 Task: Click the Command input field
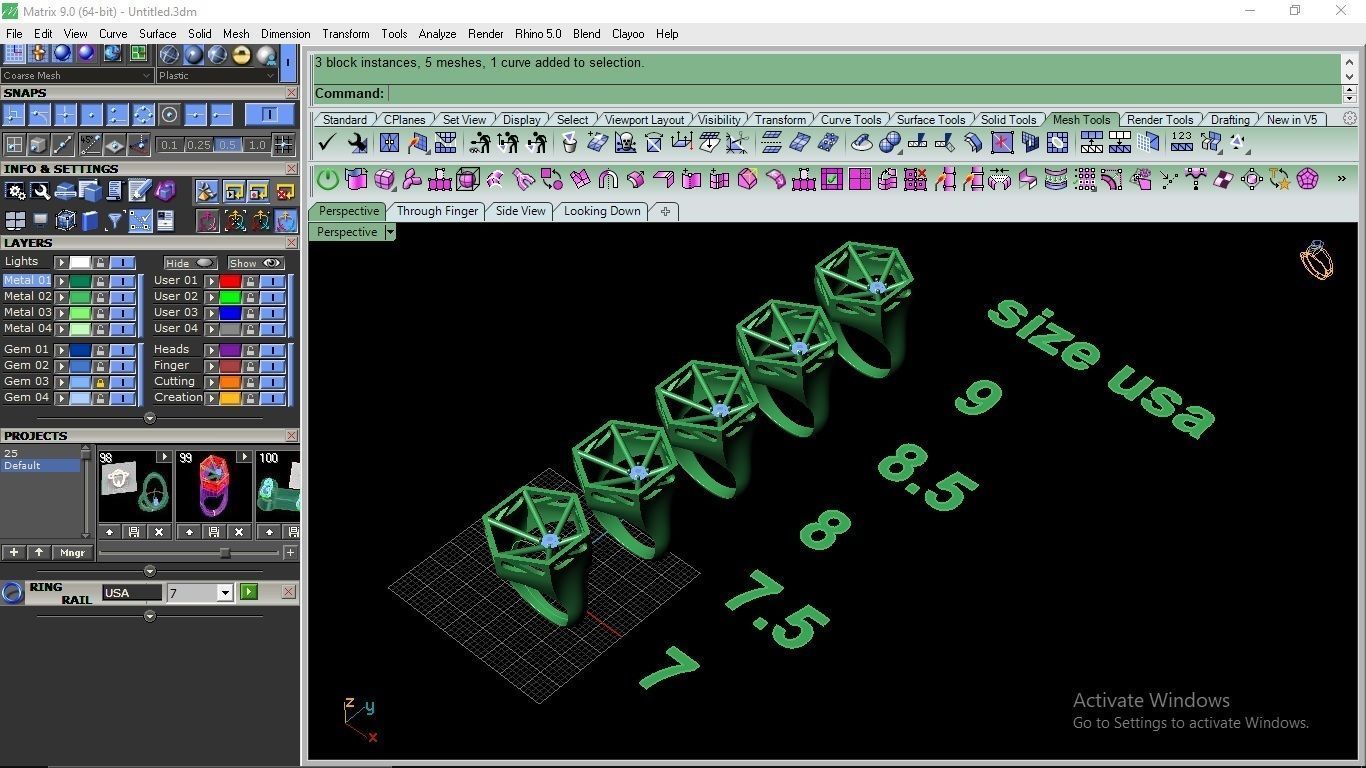point(864,94)
